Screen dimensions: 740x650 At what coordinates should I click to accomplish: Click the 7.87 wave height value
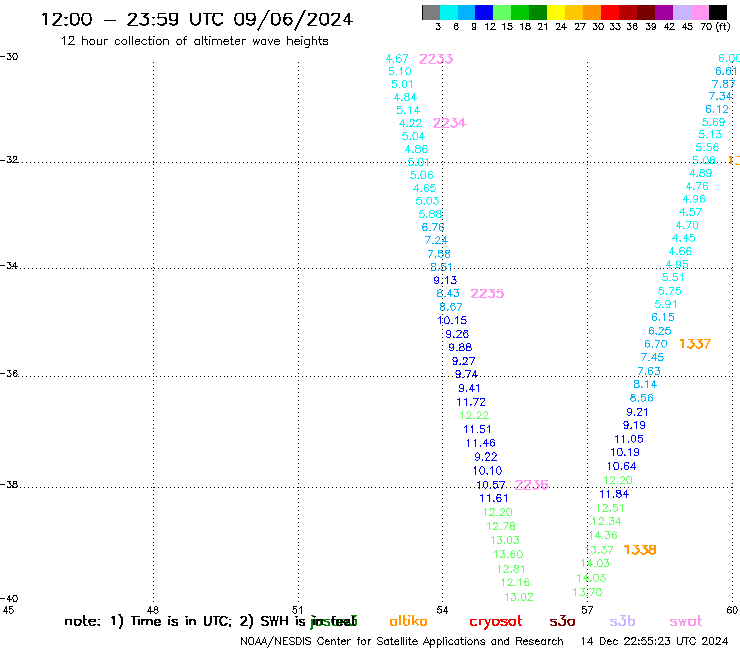pos(723,84)
